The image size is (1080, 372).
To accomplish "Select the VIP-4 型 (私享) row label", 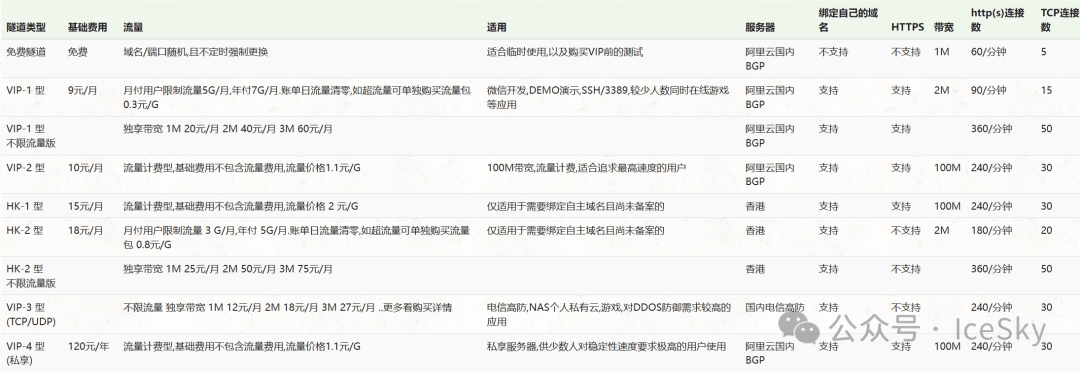I will coord(25,353).
